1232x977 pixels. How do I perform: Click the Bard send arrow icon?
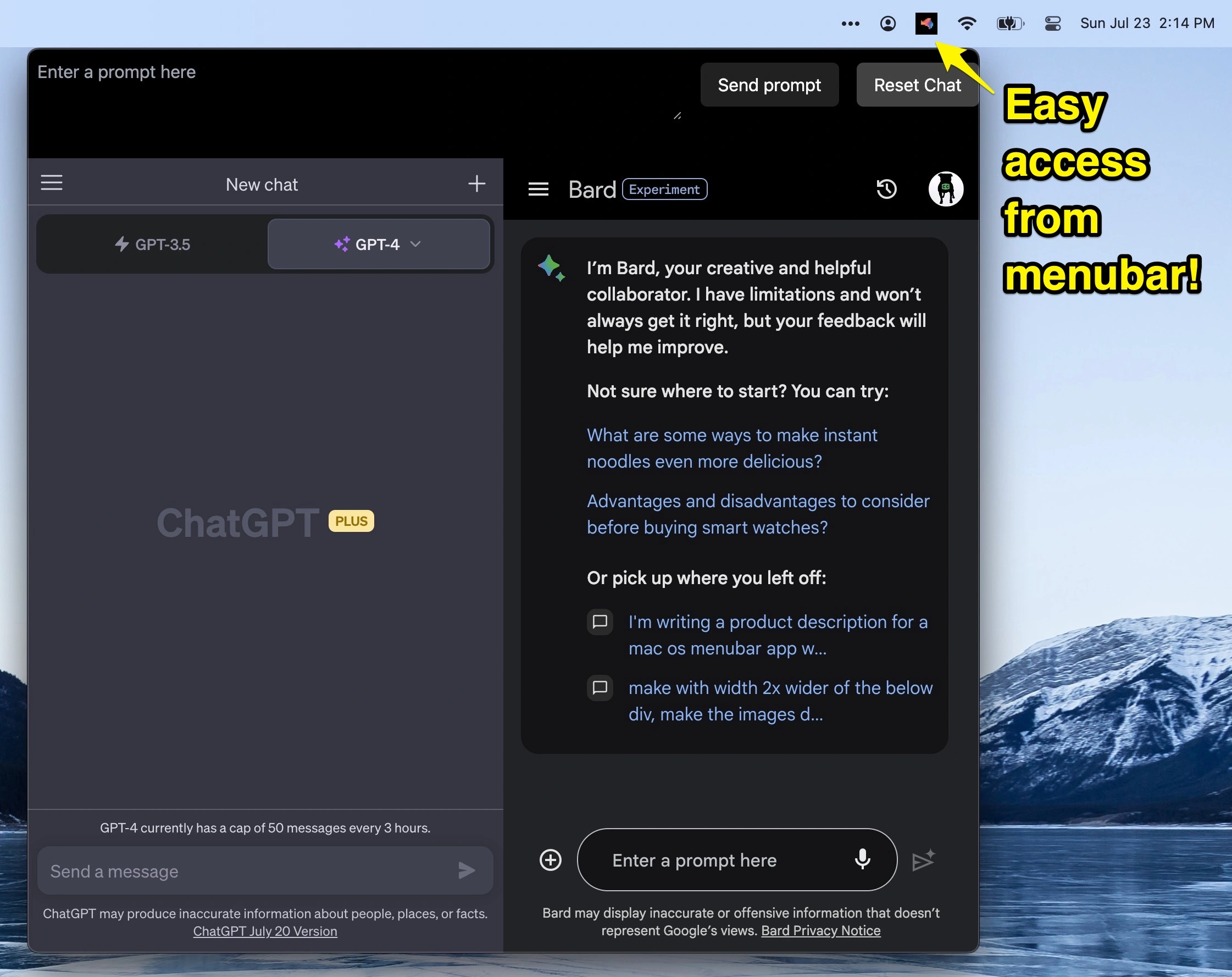[x=923, y=860]
